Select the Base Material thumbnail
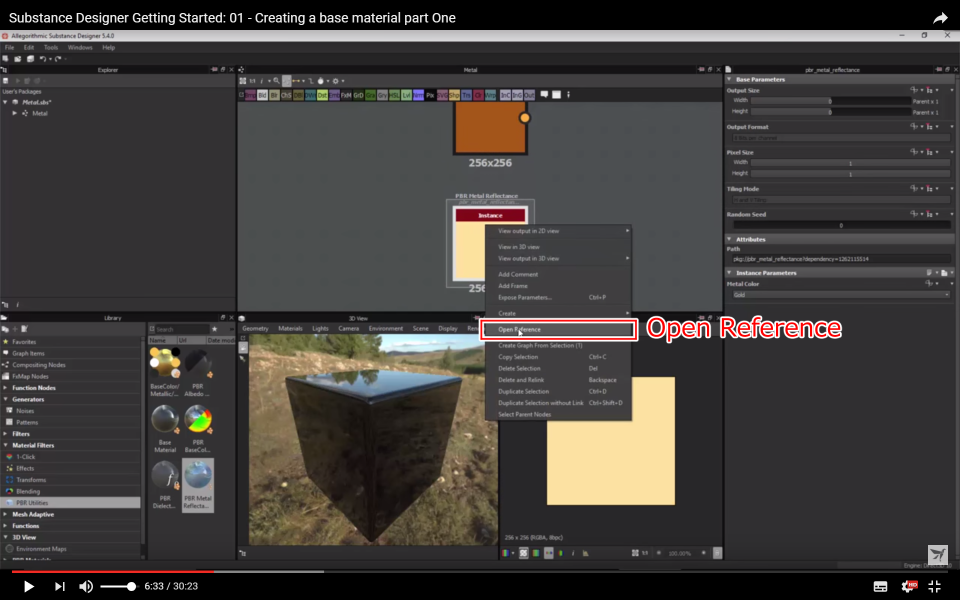 [165, 429]
